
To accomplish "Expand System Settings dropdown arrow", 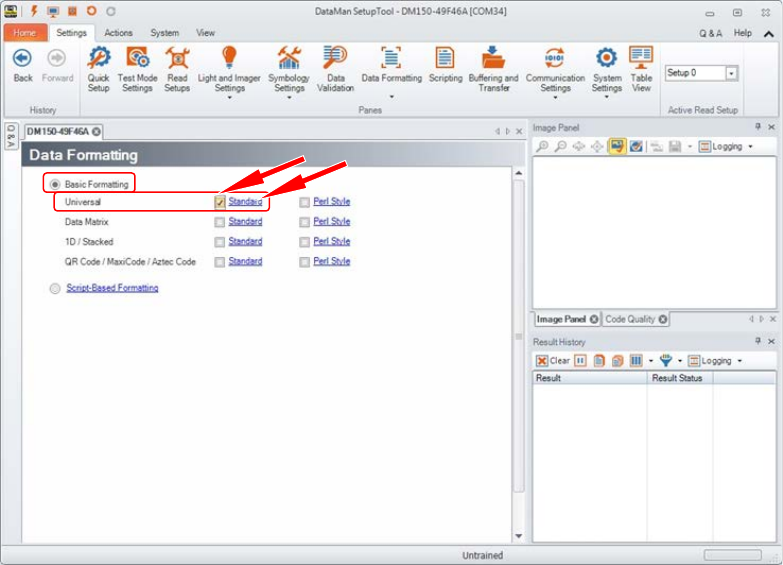I will [606, 98].
